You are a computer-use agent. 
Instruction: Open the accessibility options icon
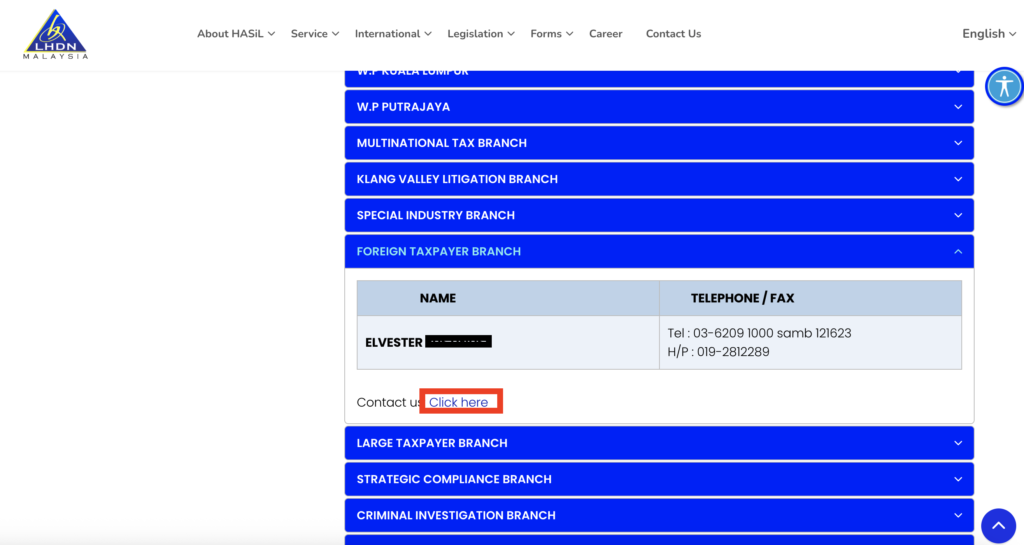tap(1003, 87)
